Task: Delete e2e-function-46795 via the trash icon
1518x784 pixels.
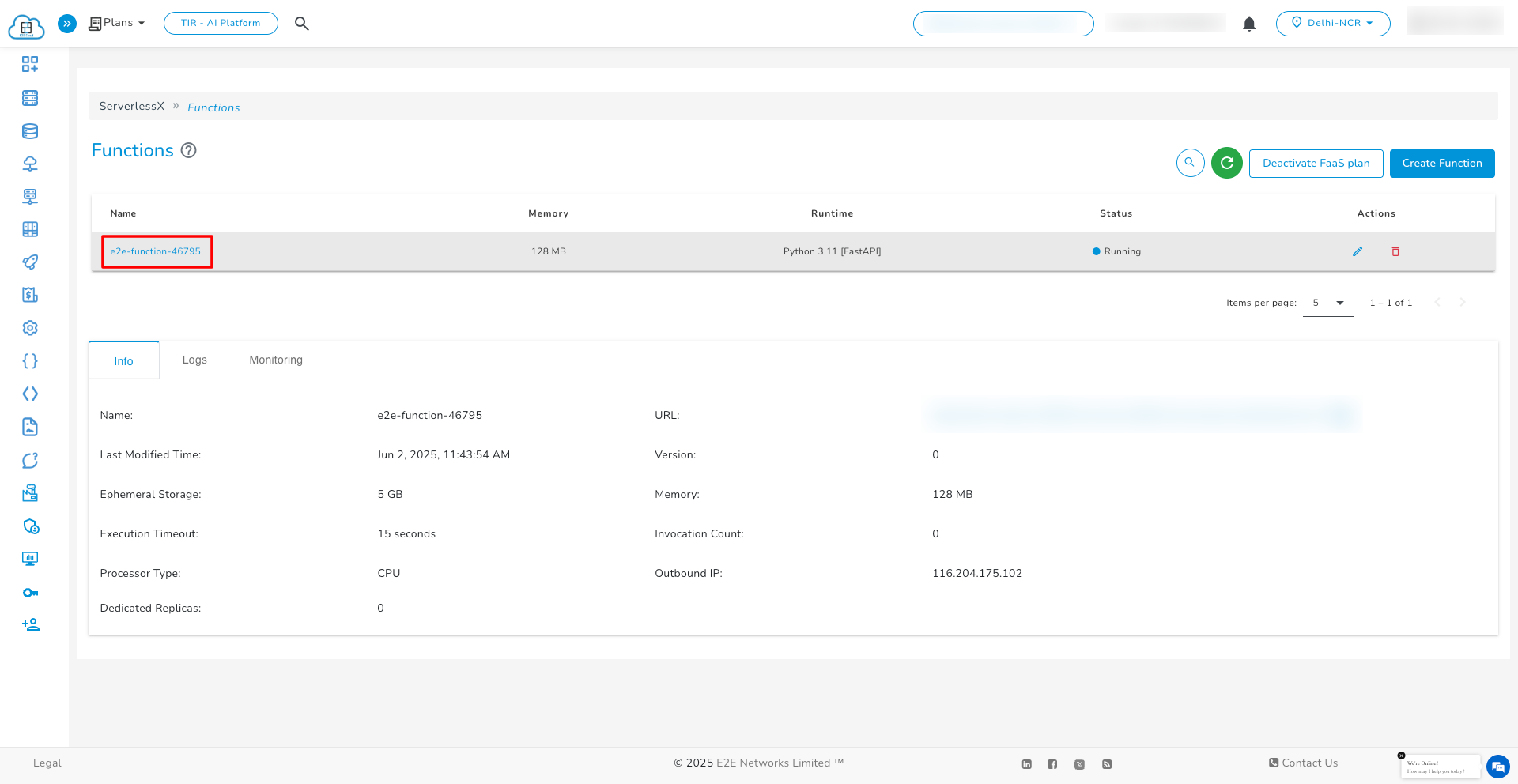Action: coord(1395,251)
